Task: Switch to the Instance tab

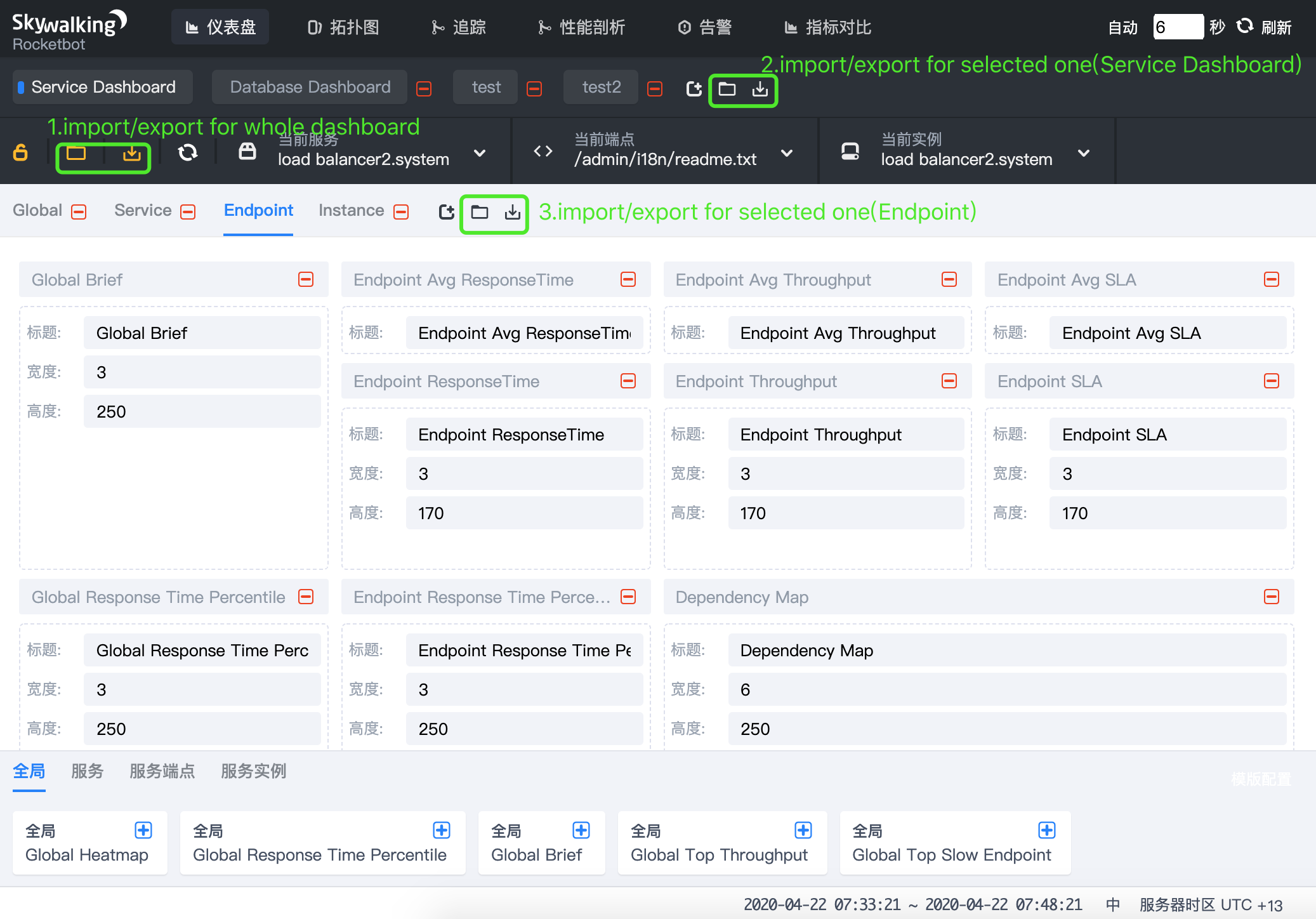Action: [x=351, y=211]
